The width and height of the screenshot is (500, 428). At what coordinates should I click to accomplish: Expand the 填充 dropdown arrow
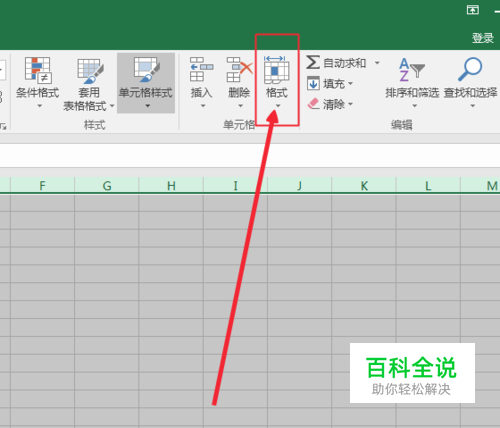tap(350, 83)
